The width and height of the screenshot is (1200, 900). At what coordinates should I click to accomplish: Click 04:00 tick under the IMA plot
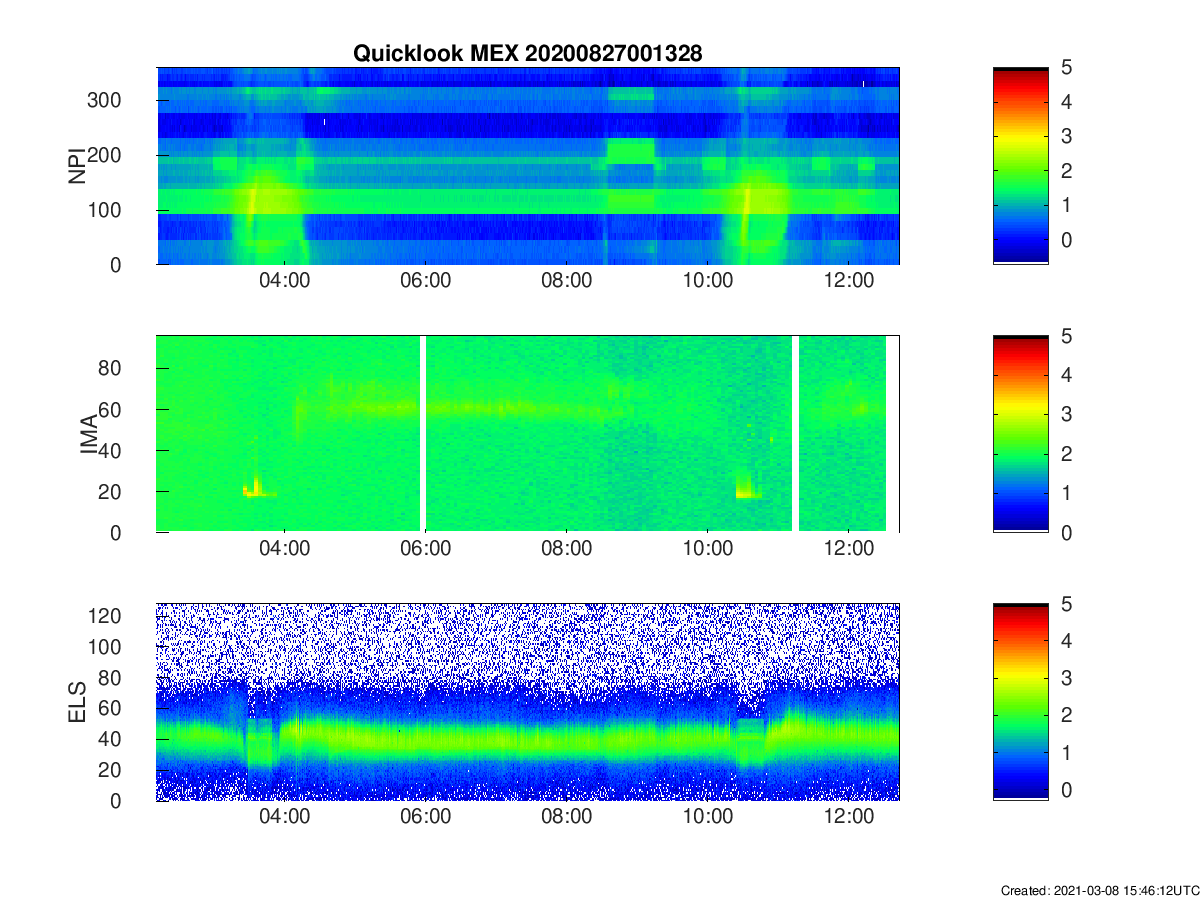coord(285,550)
